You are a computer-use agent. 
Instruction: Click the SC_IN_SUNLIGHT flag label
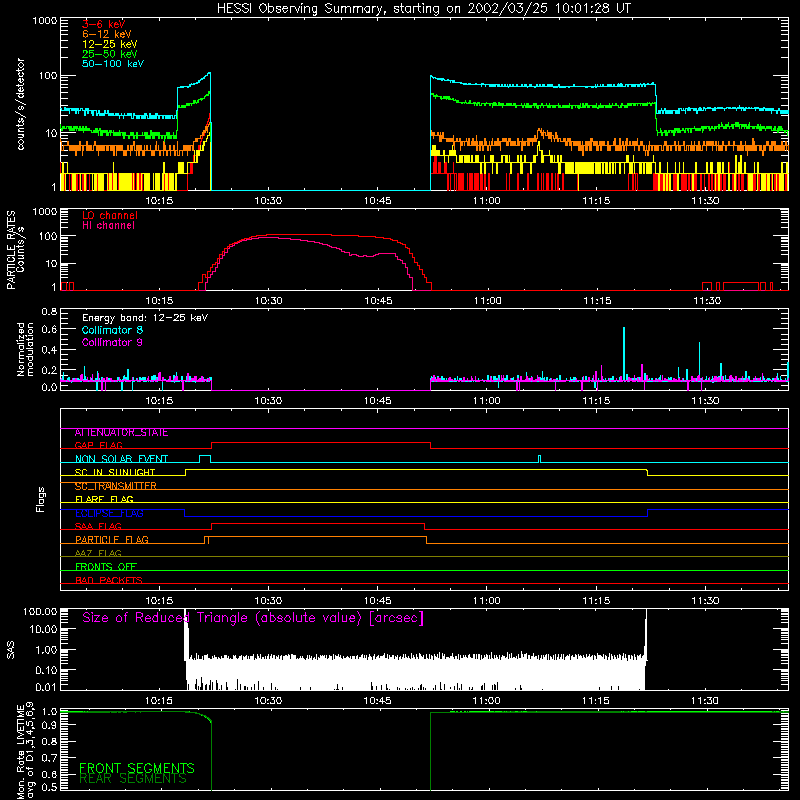click(115, 472)
